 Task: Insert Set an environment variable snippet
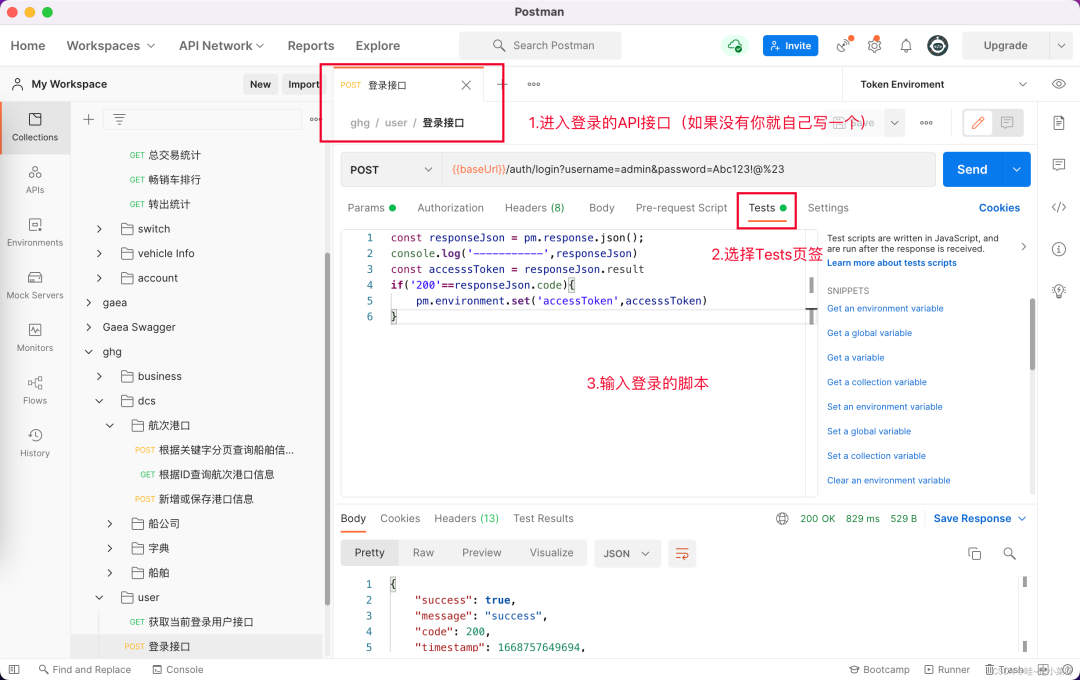point(884,407)
